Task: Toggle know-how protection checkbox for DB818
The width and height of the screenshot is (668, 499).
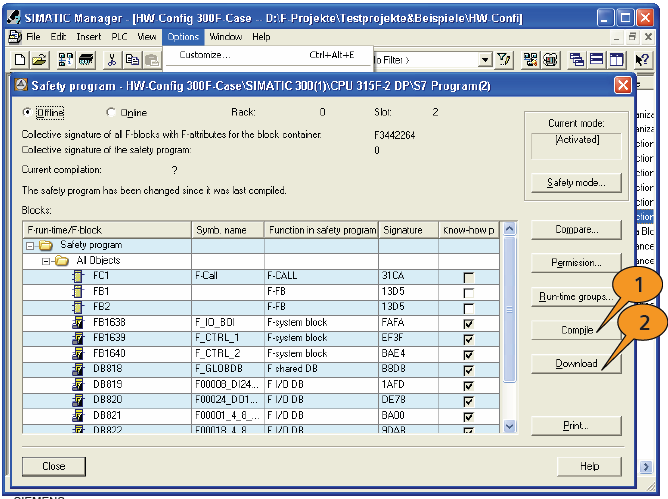Action: pyautogui.click(x=469, y=370)
